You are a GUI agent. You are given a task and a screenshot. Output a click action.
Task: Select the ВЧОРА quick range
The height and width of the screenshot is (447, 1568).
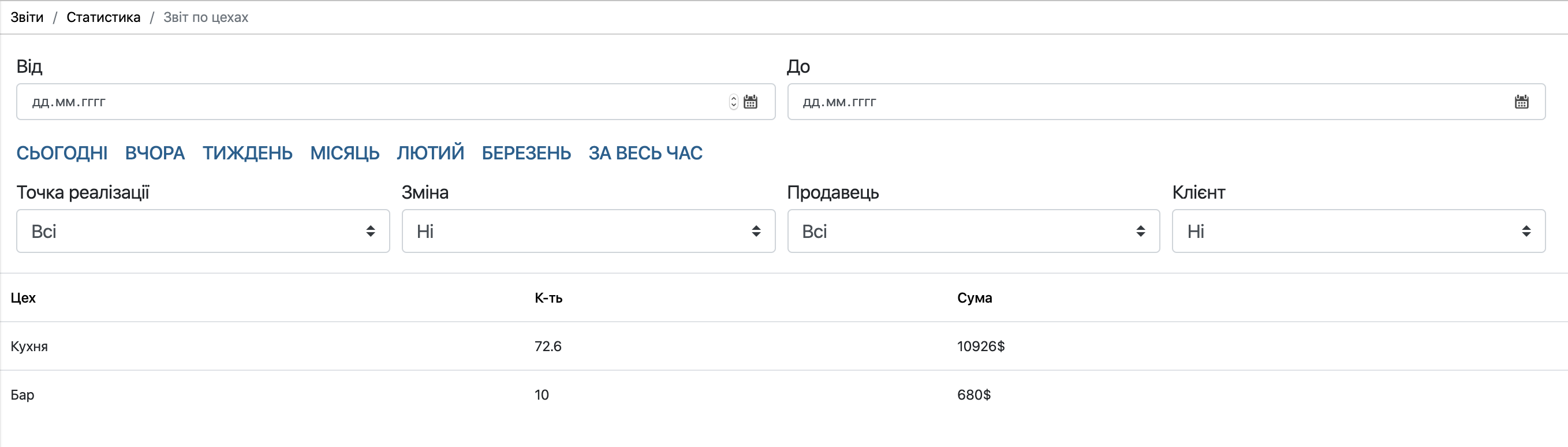[x=155, y=153]
